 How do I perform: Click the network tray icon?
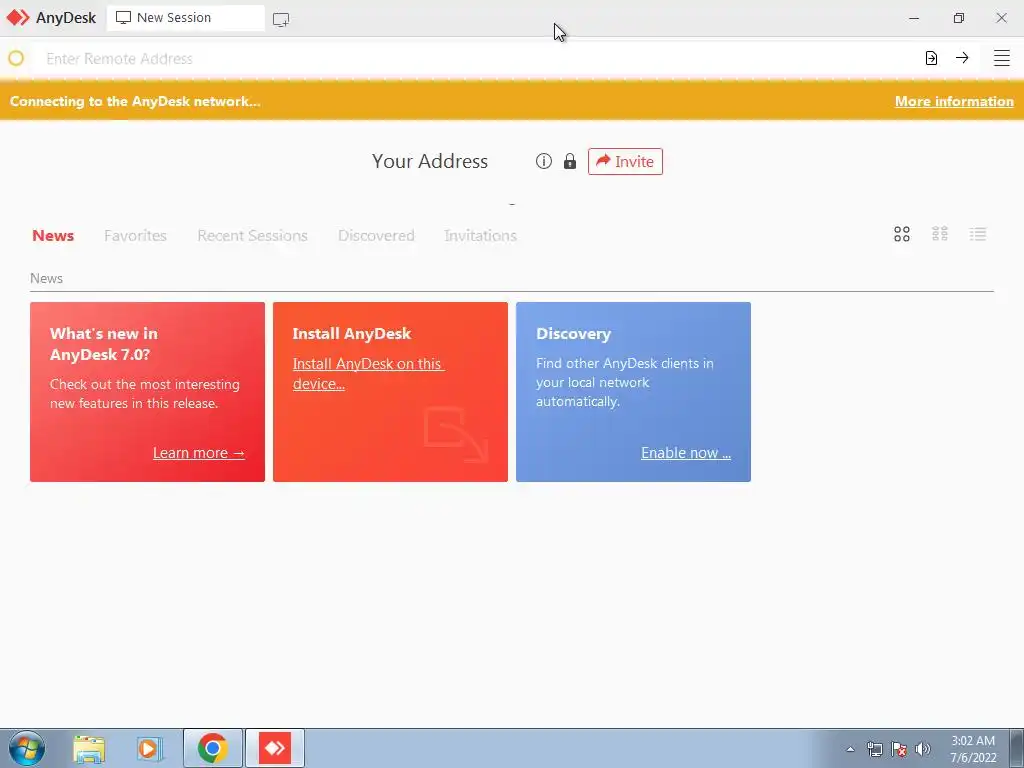click(x=874, y=749)
